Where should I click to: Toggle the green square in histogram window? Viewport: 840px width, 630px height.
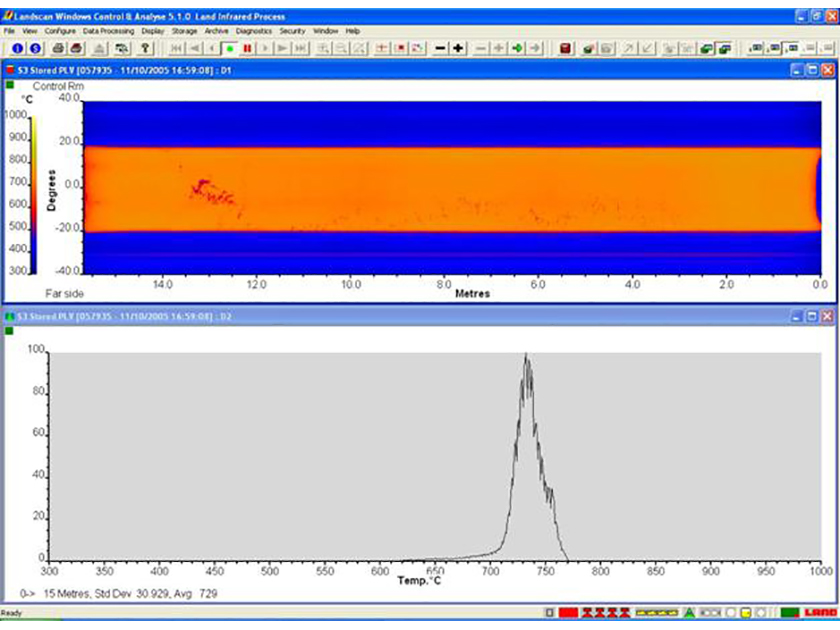click(10, 331)
